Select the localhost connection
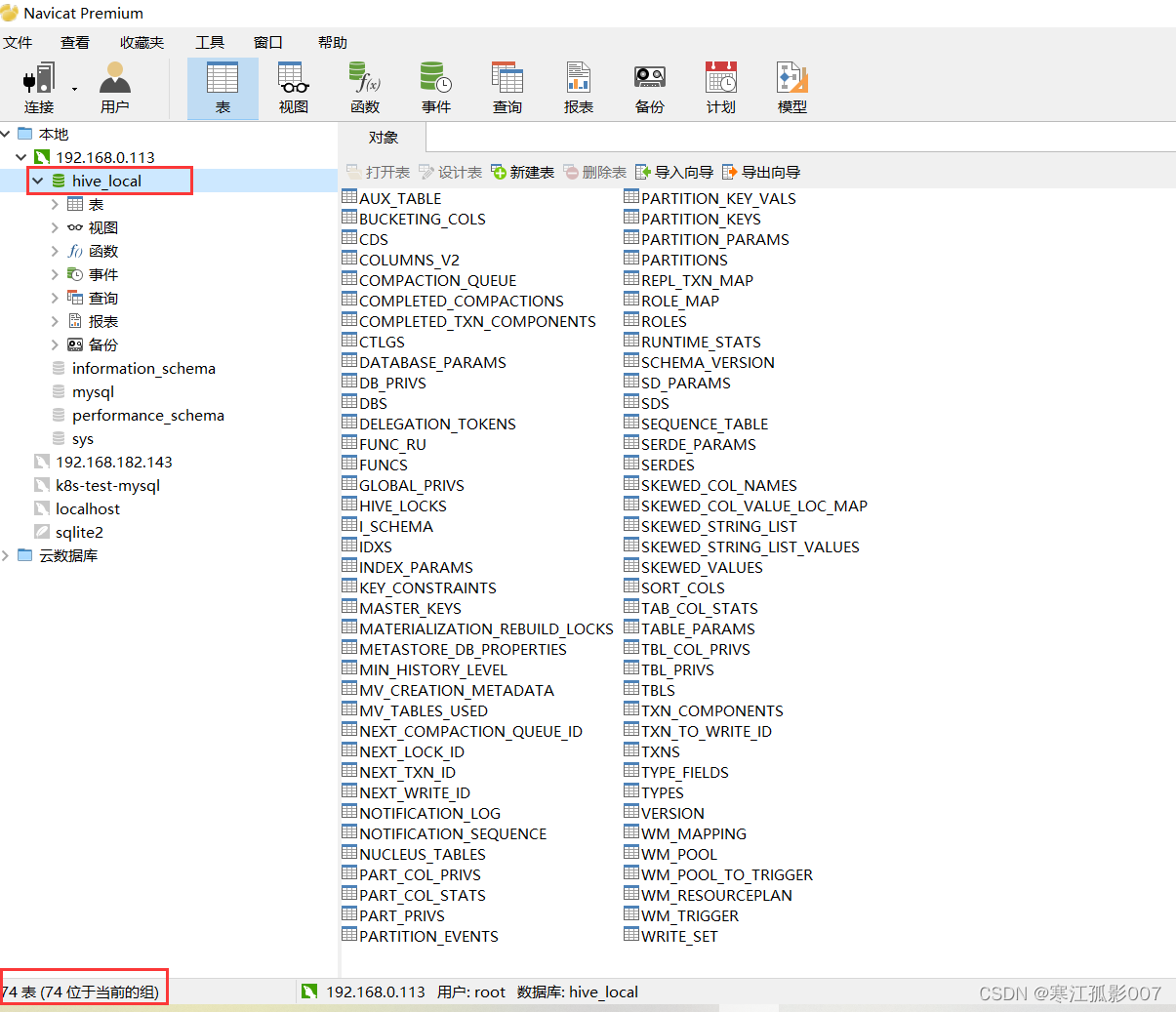Screen dimensions: 1176x1012 click(88, 508)
